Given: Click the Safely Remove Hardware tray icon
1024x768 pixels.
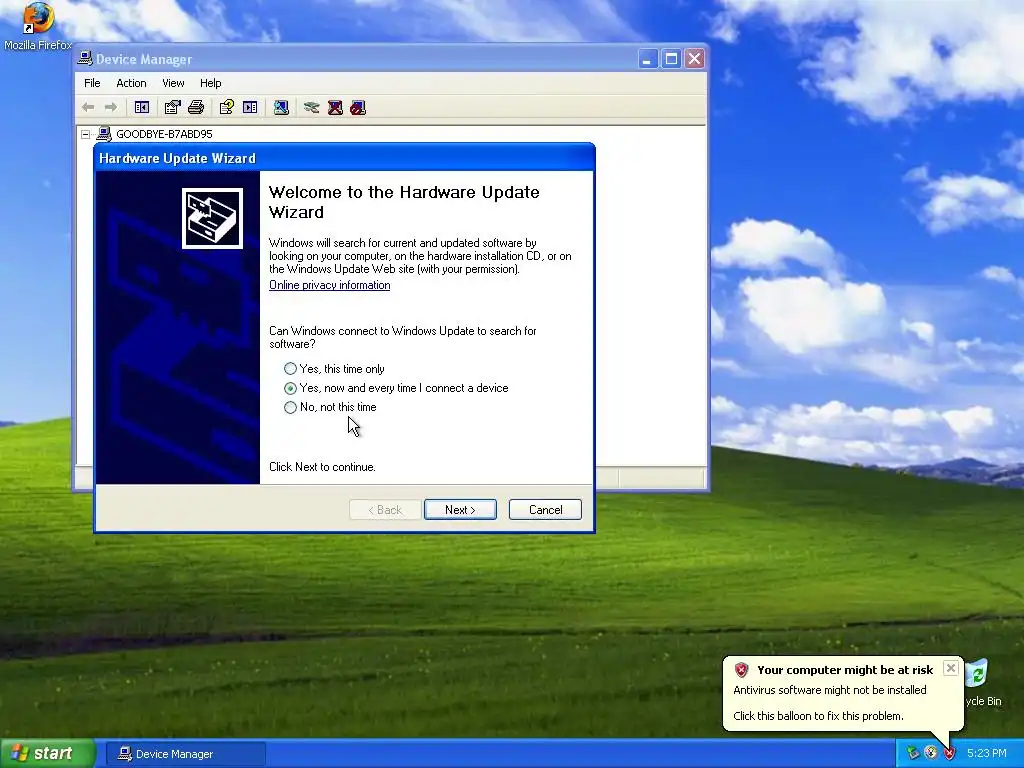Looking at the screenshot, I should [x=913, y=753].
